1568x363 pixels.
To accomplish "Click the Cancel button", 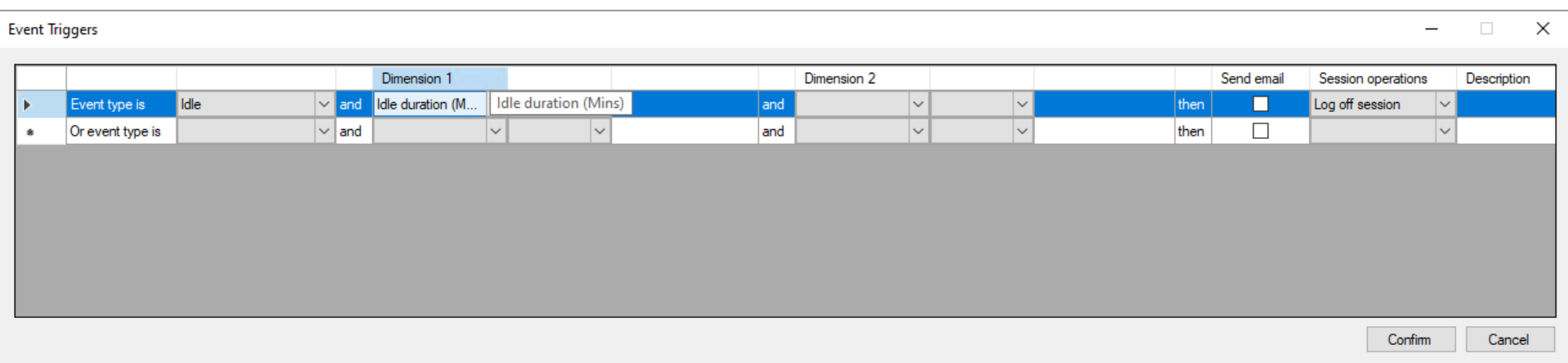I will point(1508,339).
